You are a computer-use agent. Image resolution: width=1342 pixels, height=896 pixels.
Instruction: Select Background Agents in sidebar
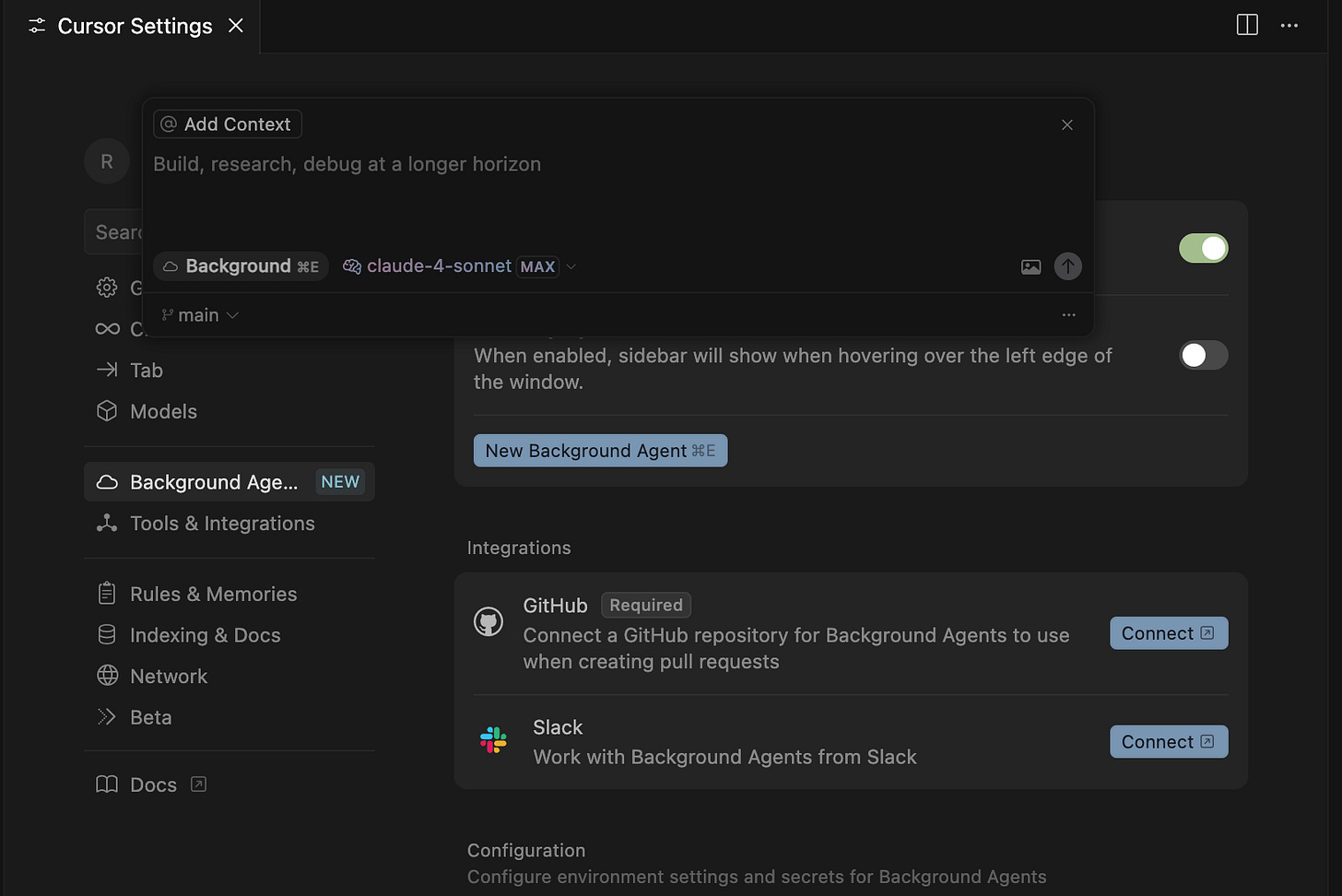pyautogui.click(x=230, y=482)
